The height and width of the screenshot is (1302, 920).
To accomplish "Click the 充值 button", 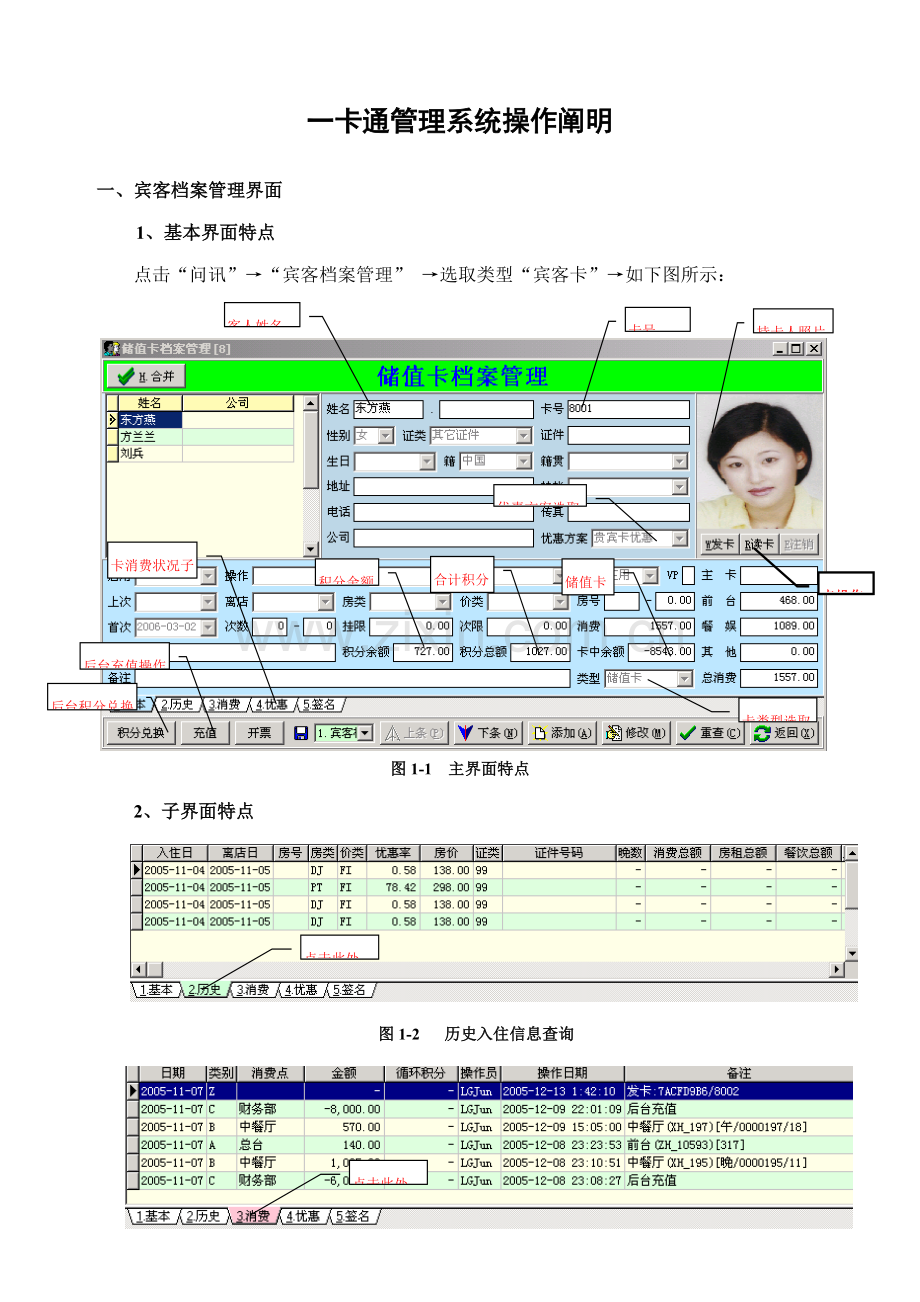I will 204,733.
